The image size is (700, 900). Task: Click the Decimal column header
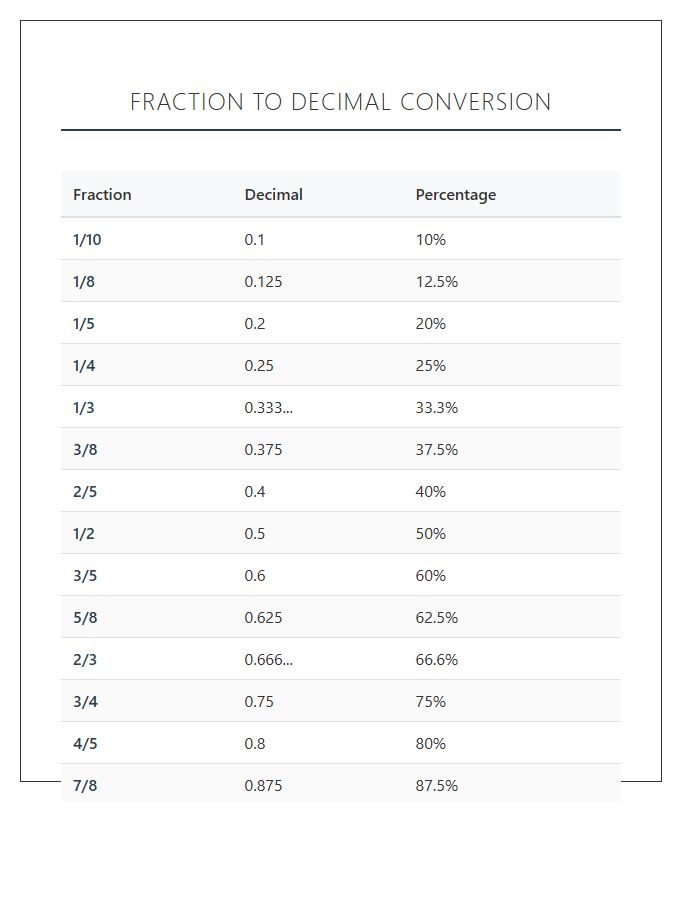(x=273, y=195)
